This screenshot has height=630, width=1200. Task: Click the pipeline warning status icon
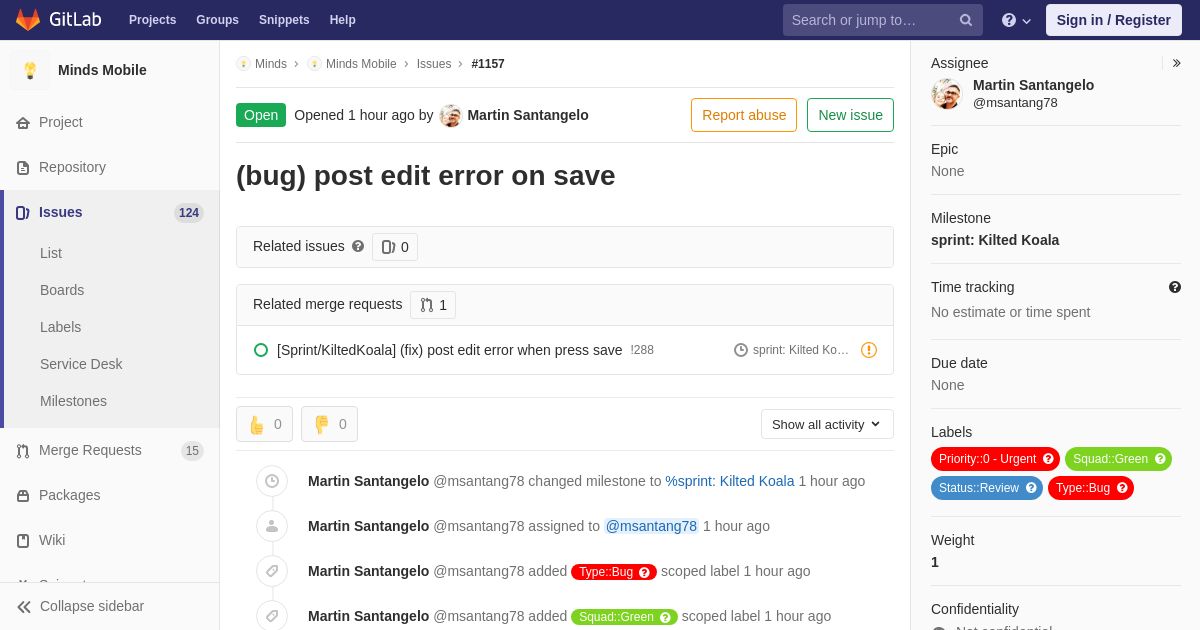(869, 350)
